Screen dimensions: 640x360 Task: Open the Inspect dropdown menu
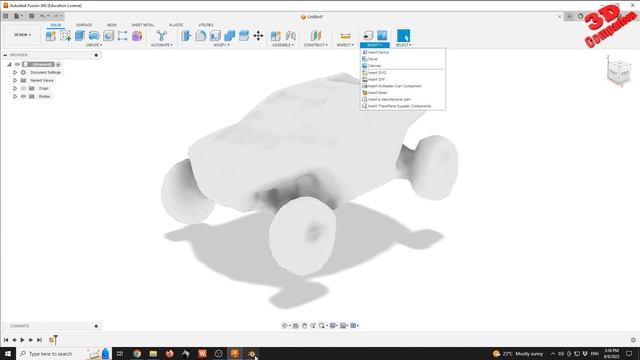click(x=345, y=45)
